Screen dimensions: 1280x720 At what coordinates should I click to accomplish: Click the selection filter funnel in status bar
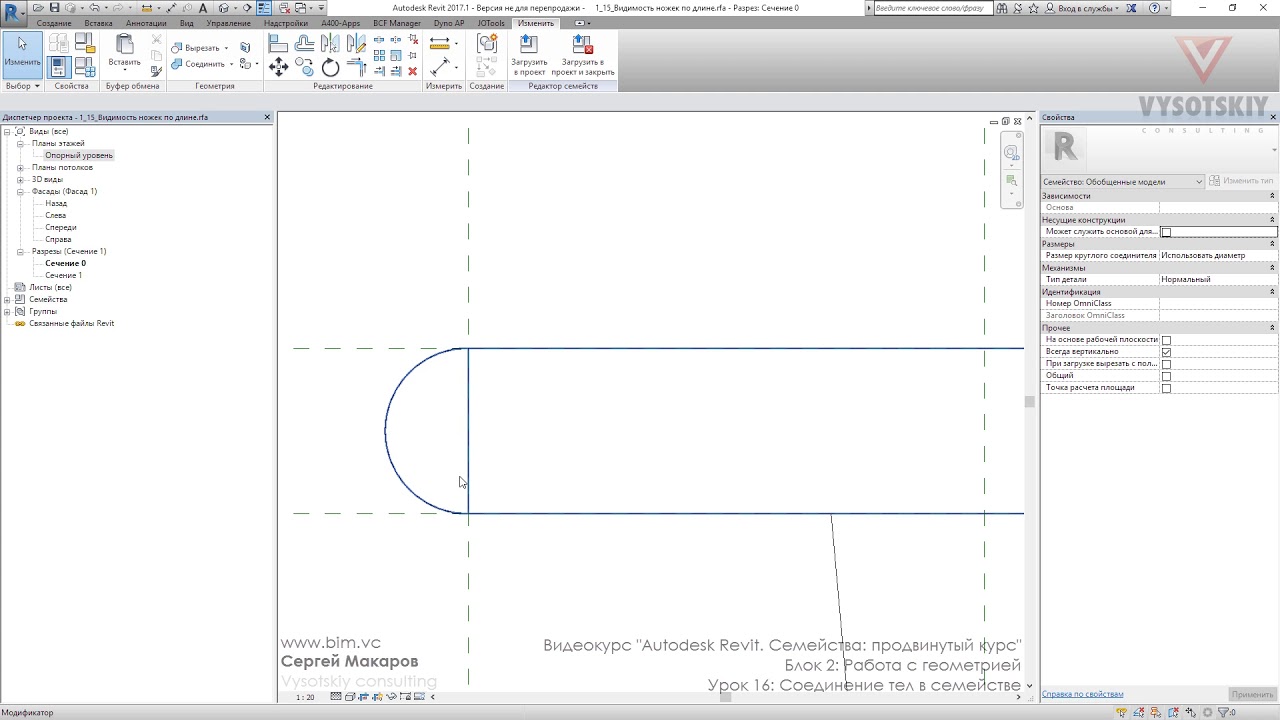[x=1222, y=713]
